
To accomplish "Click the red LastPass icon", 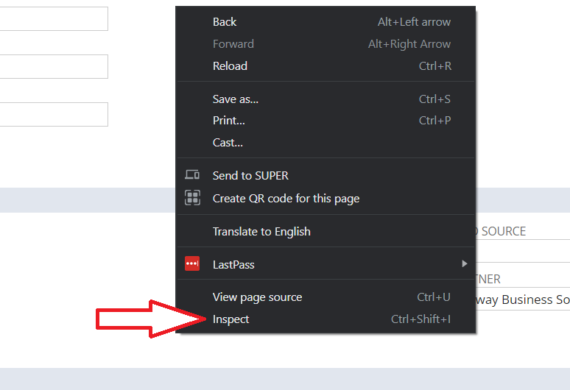I will [192, 264].
